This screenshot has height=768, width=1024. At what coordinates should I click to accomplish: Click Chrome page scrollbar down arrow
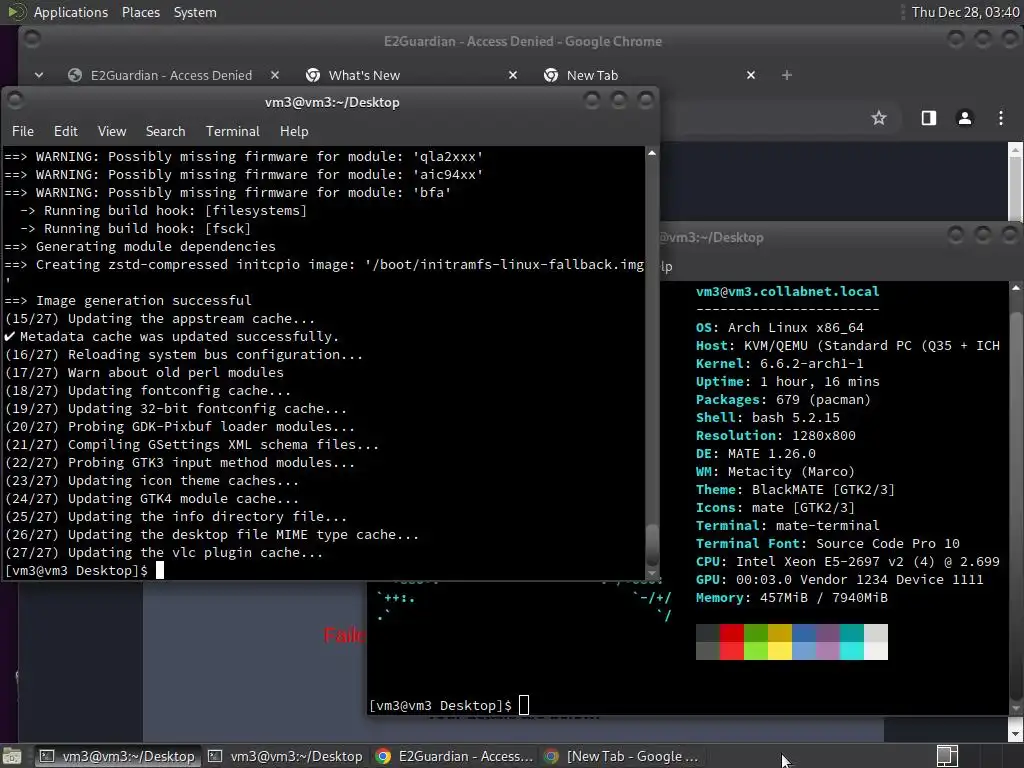(1016, 733)
